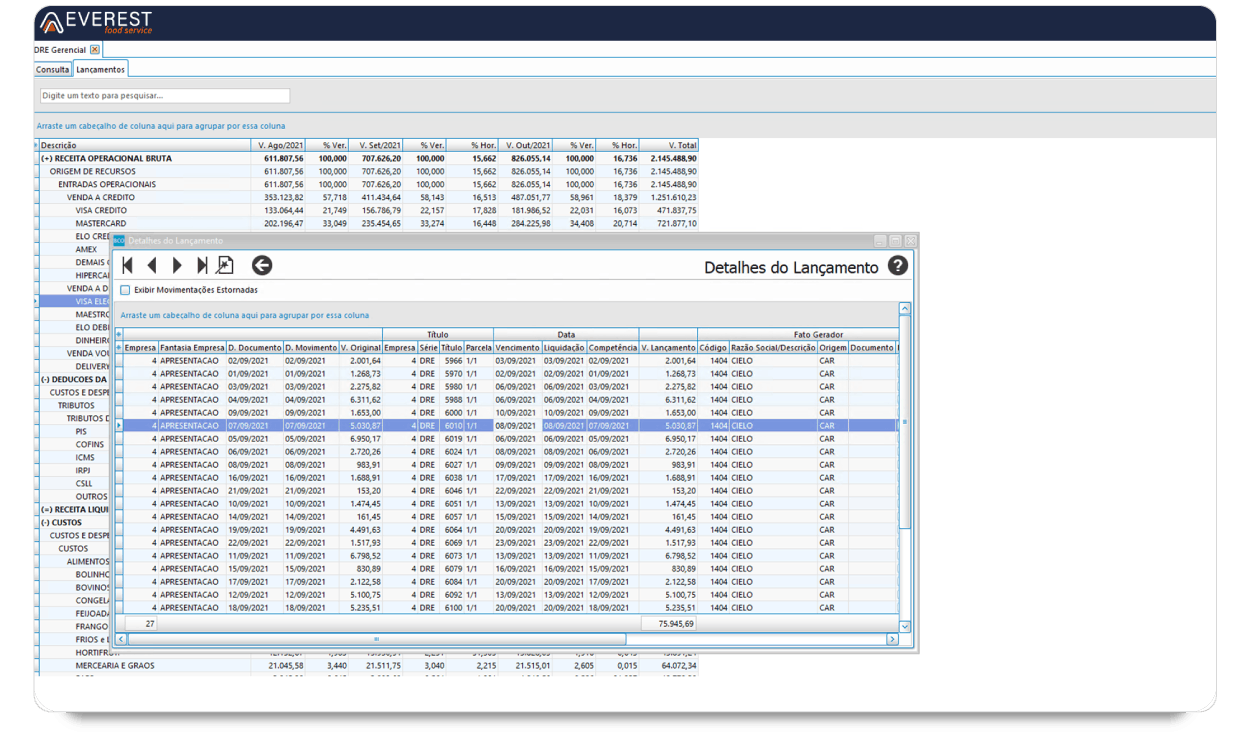Click the total 75.945,69 footer cell
Image resolution: width=1250 pixels, height=748 pixels.
669,624
